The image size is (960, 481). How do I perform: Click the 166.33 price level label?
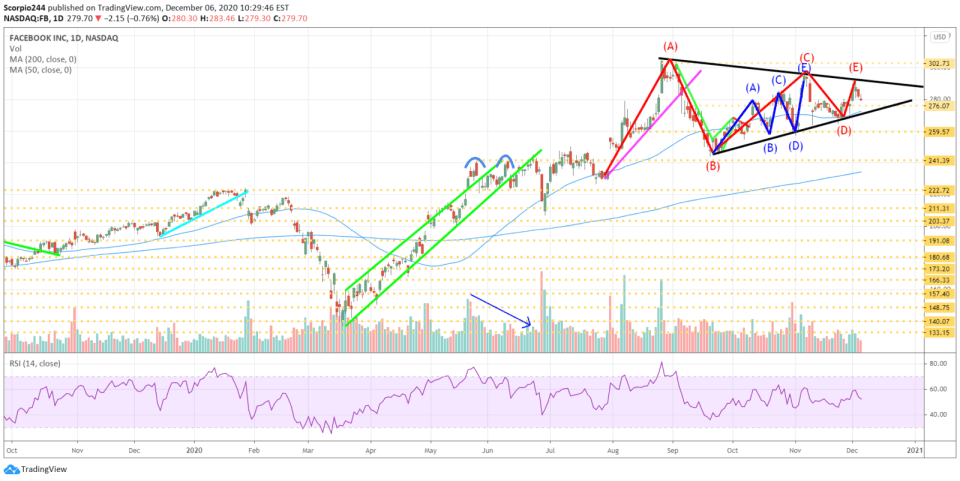939,280
